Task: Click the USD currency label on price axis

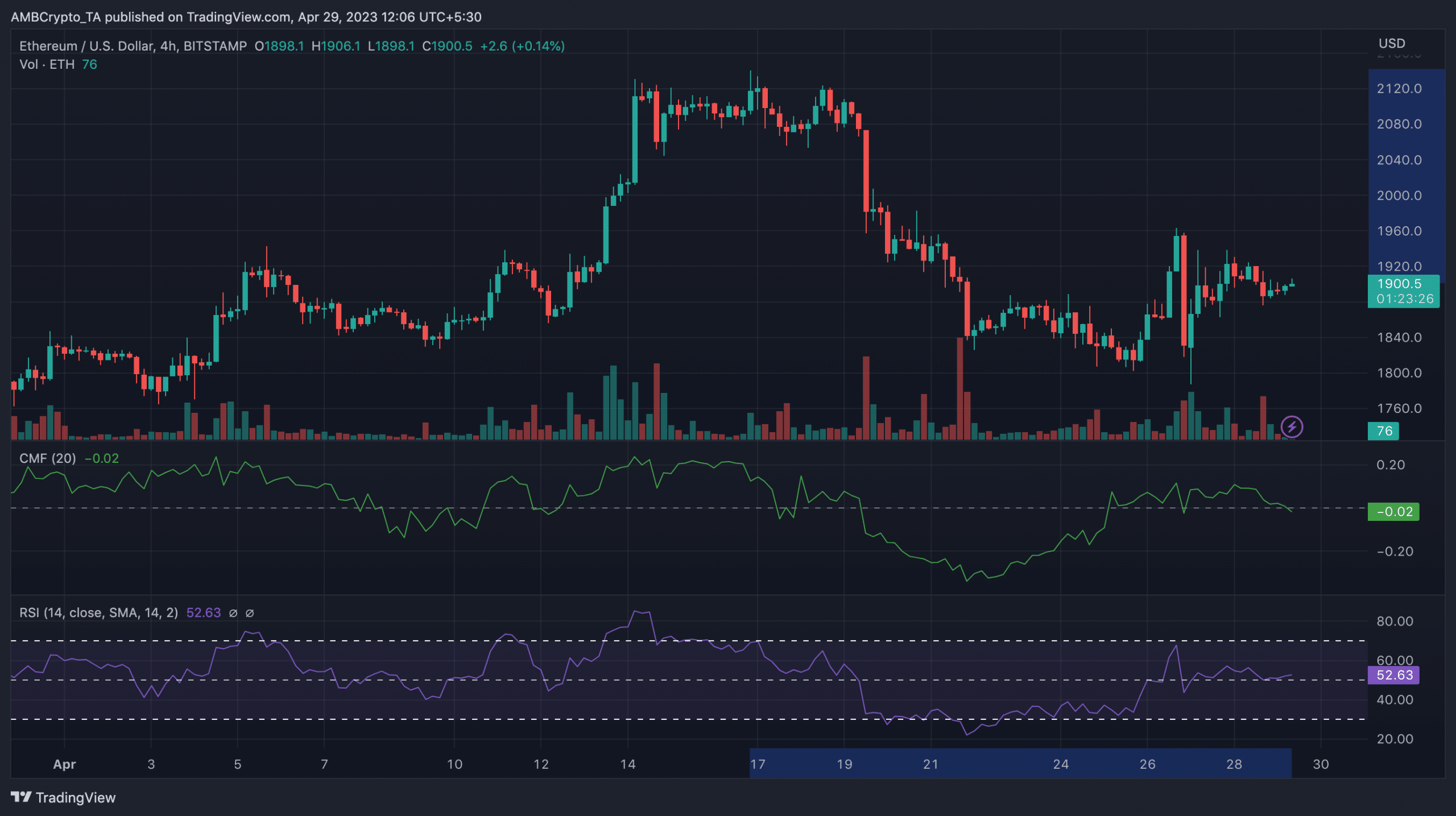Action: (1392, 44)
